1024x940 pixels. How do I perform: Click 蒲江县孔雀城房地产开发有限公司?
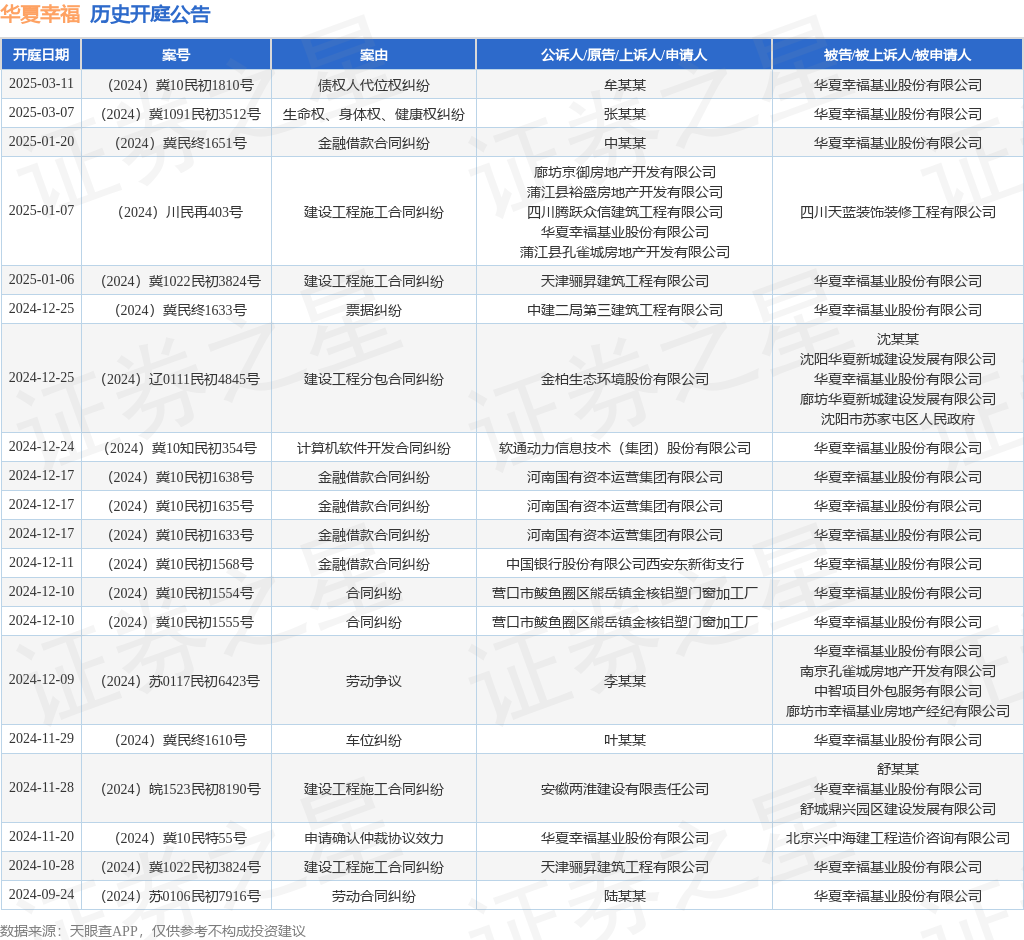coord(624,252)
